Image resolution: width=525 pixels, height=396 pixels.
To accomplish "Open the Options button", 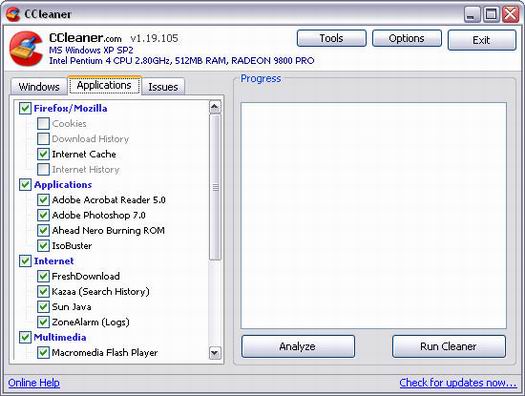I will pos(407,38).
